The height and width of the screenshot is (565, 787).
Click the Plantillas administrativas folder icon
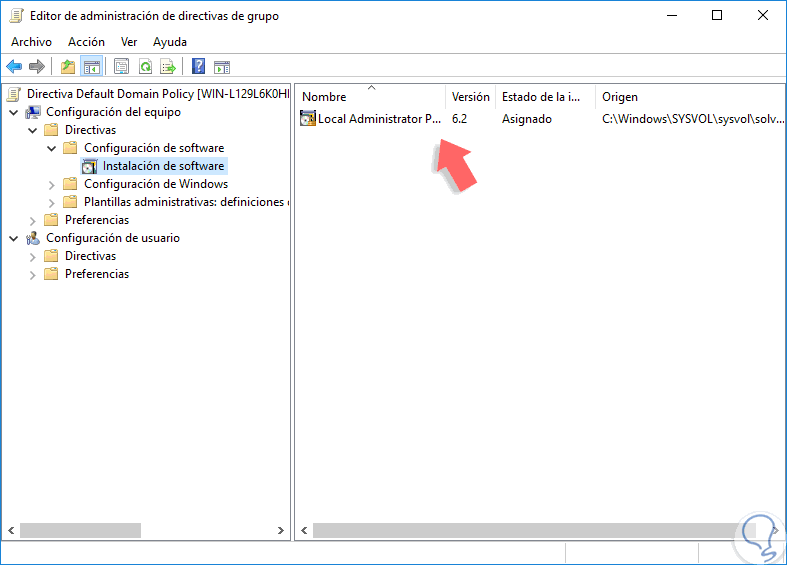click(x=70, y=202)
